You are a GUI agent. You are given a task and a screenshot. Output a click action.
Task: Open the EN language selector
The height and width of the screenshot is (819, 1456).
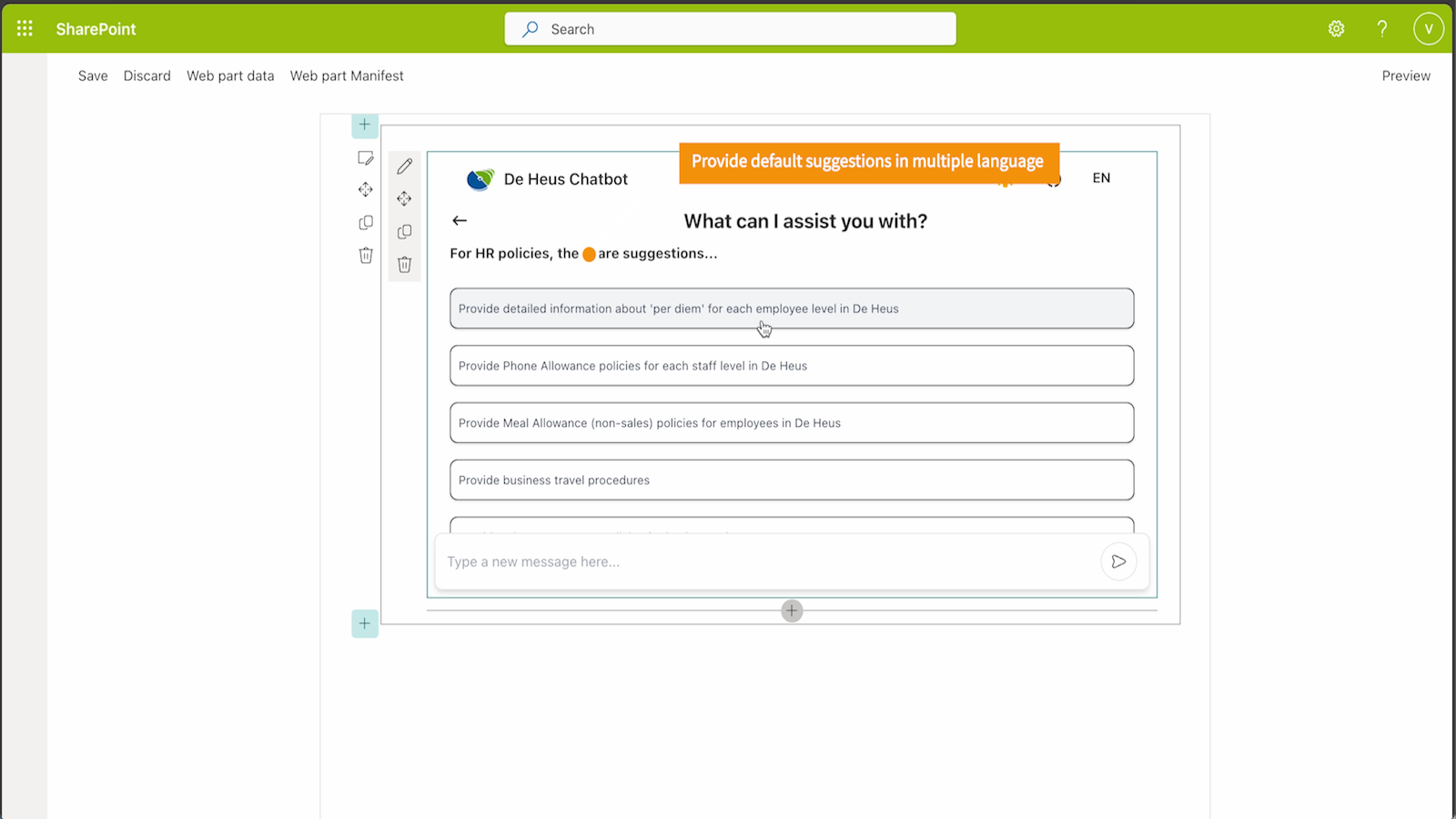coord(1101,177)
